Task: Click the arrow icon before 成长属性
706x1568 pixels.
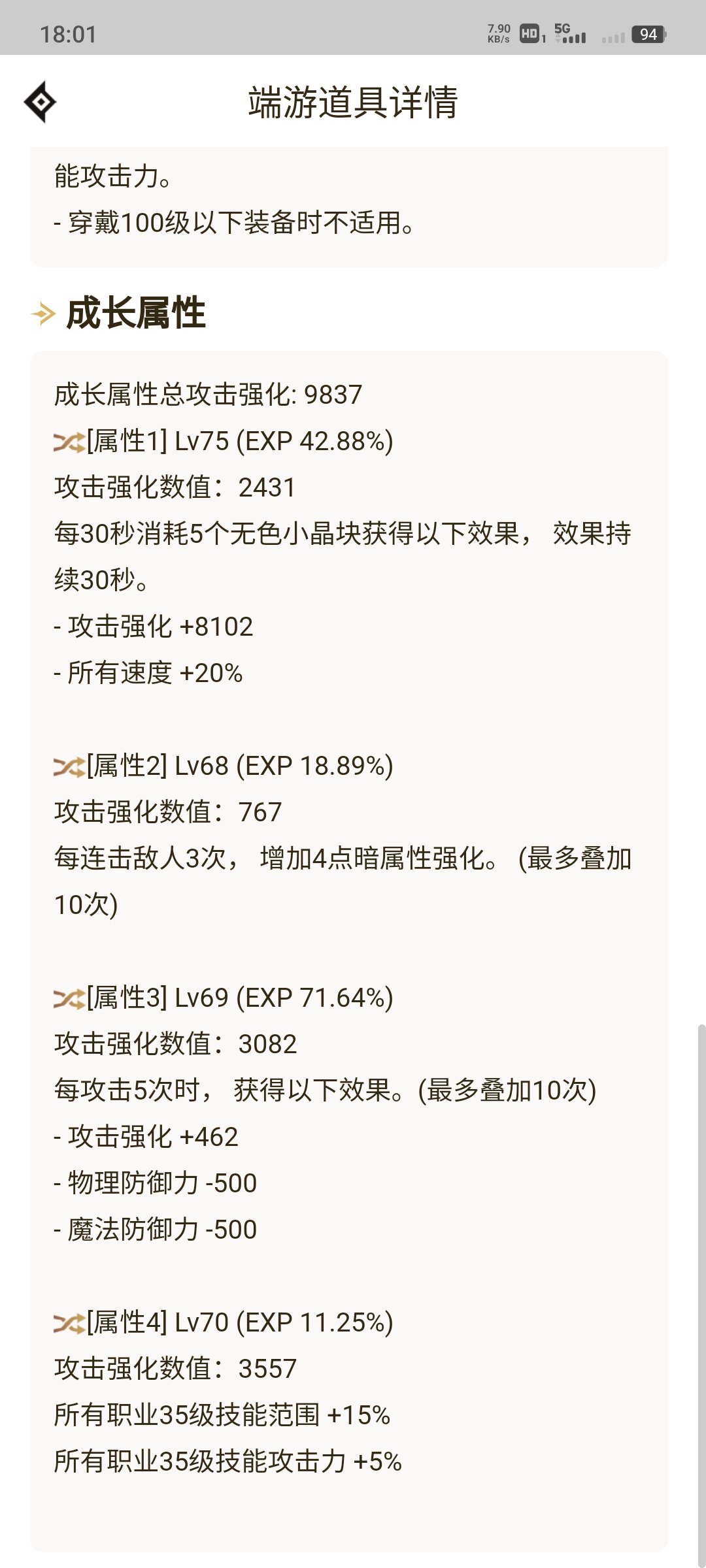Action: tap(43, 314)
